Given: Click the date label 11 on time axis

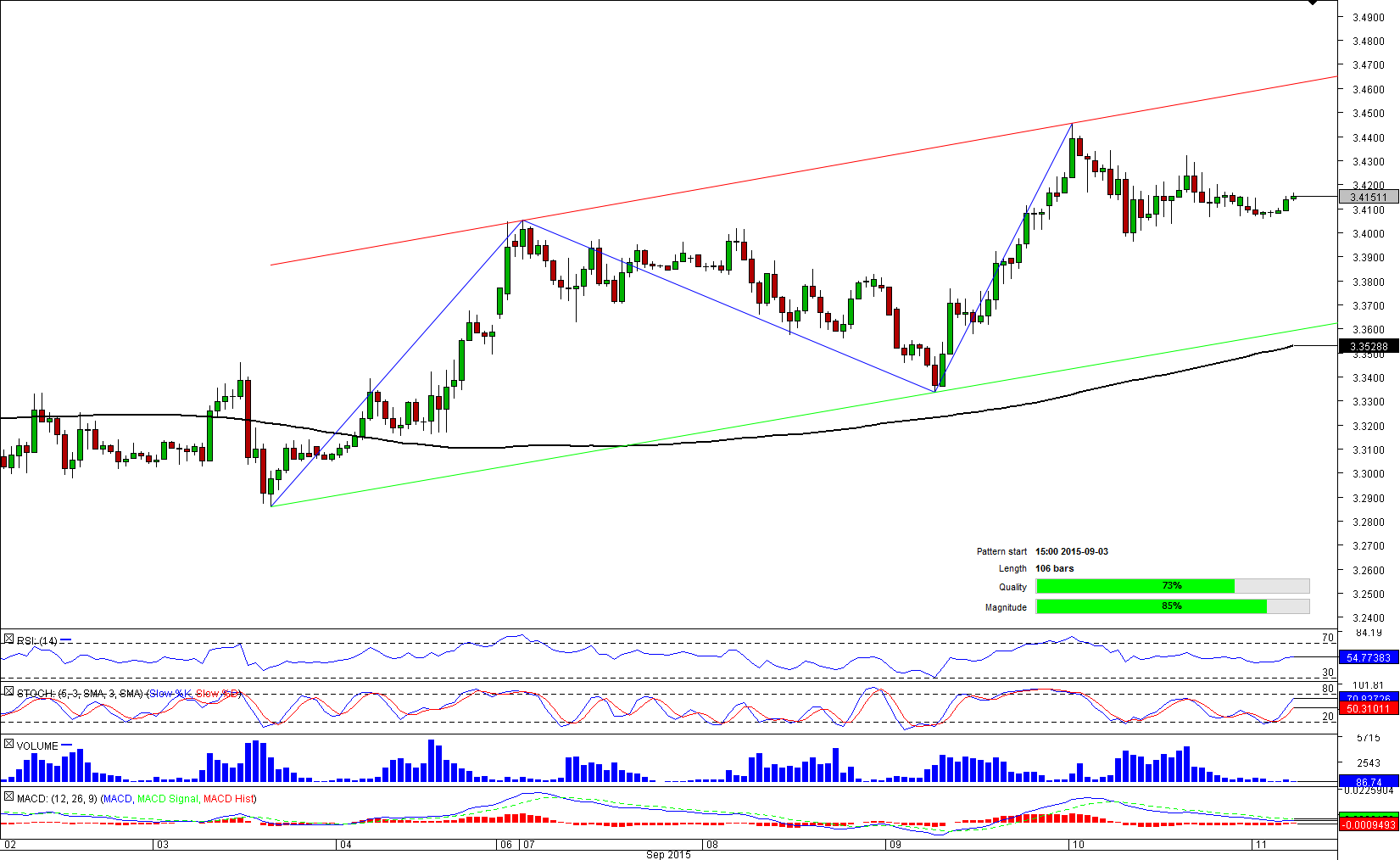Looking at the screenshot, I should (1261, 845).
